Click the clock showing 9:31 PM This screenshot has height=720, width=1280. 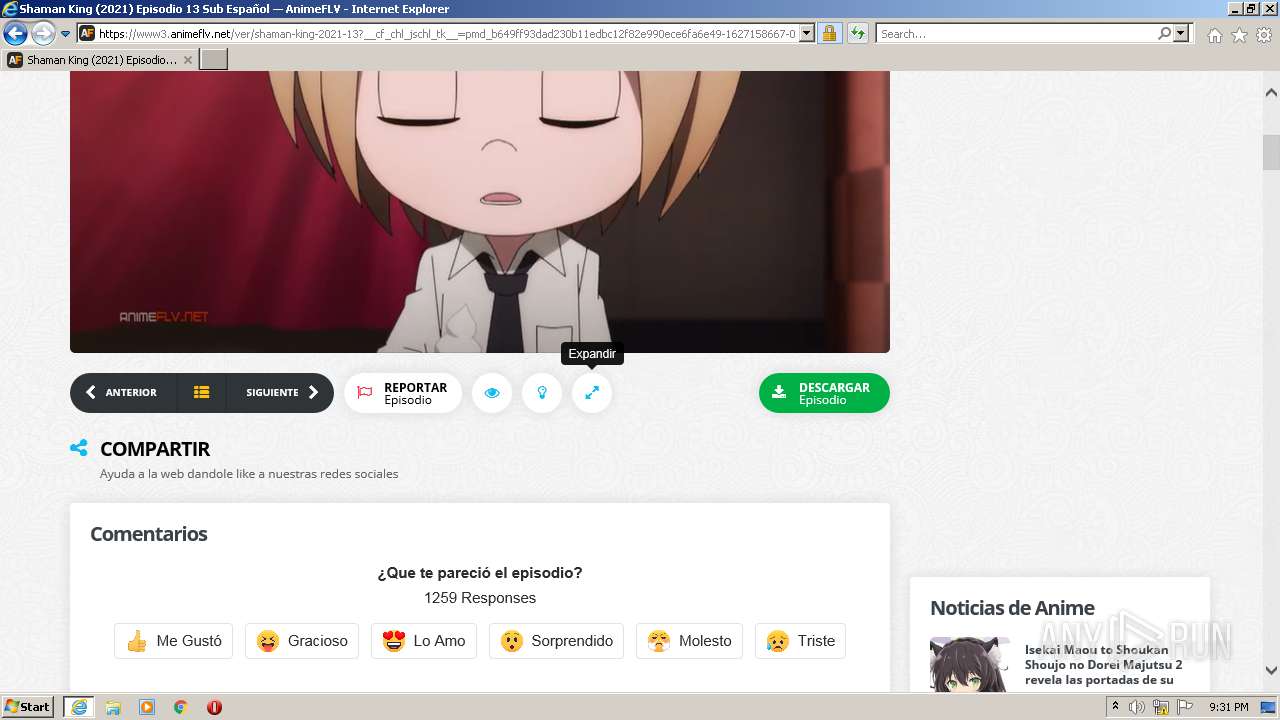point(1229,707)
